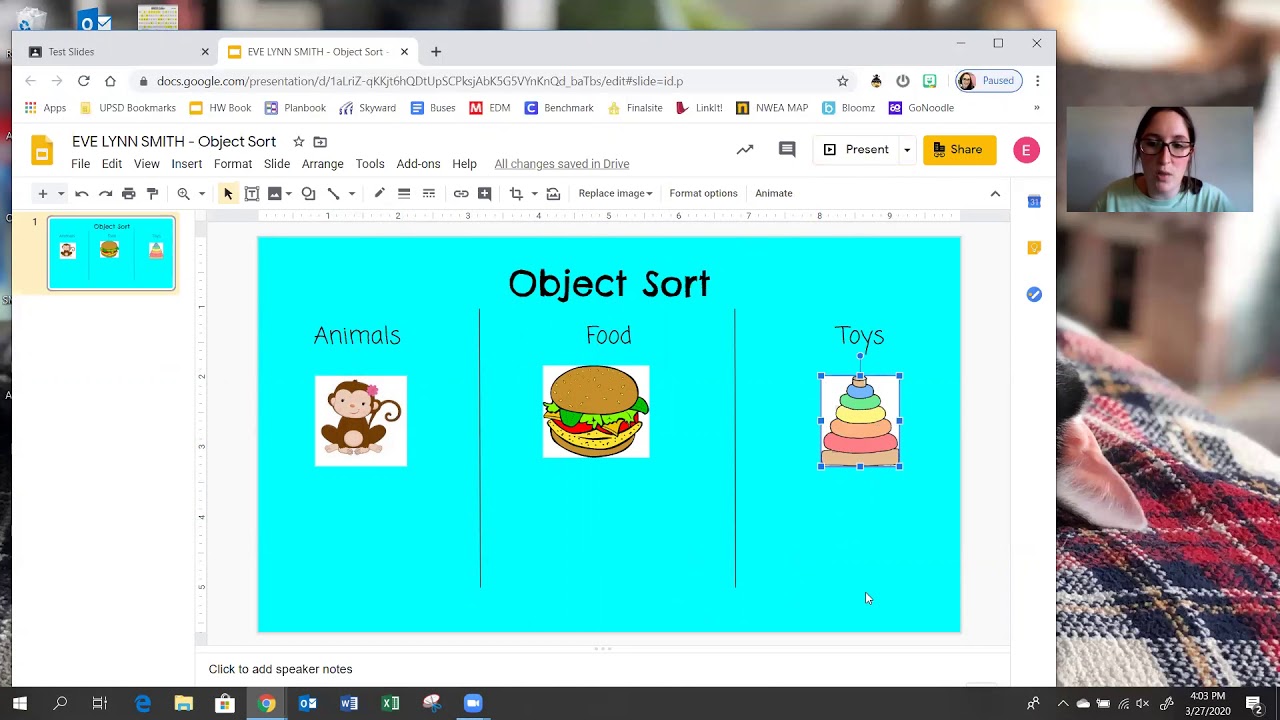Open the Line type dropdown arrow

351,193
